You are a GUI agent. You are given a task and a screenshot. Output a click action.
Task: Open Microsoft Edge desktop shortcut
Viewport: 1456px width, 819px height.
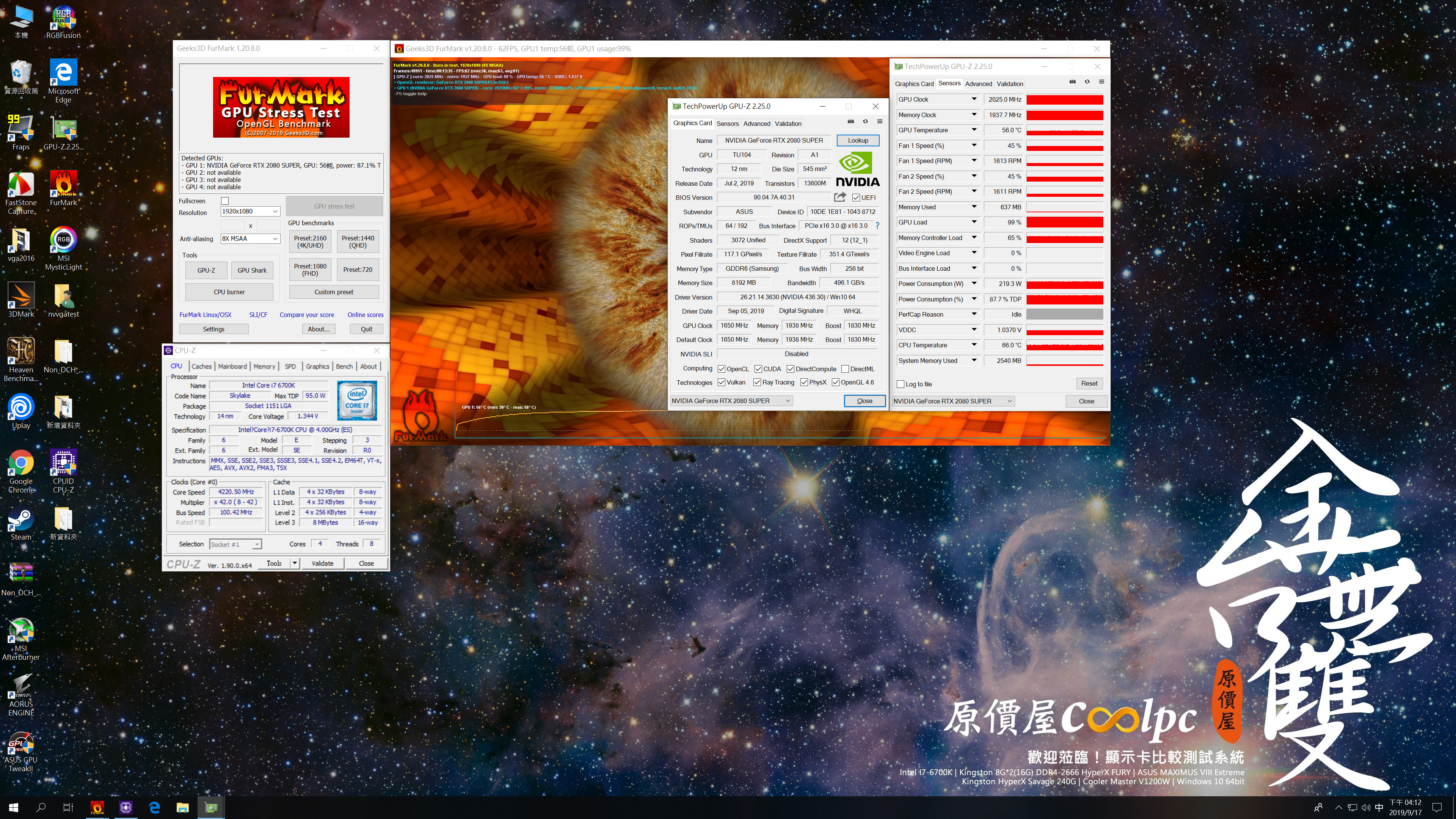pyautogui.click(x=63, y=80)
